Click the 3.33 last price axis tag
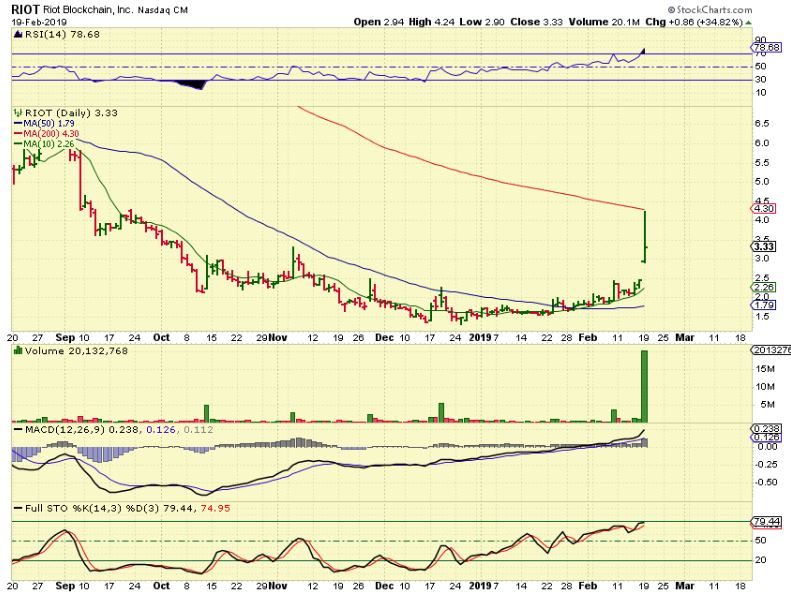This screenshot has height=598, width=791. [763, 247]
